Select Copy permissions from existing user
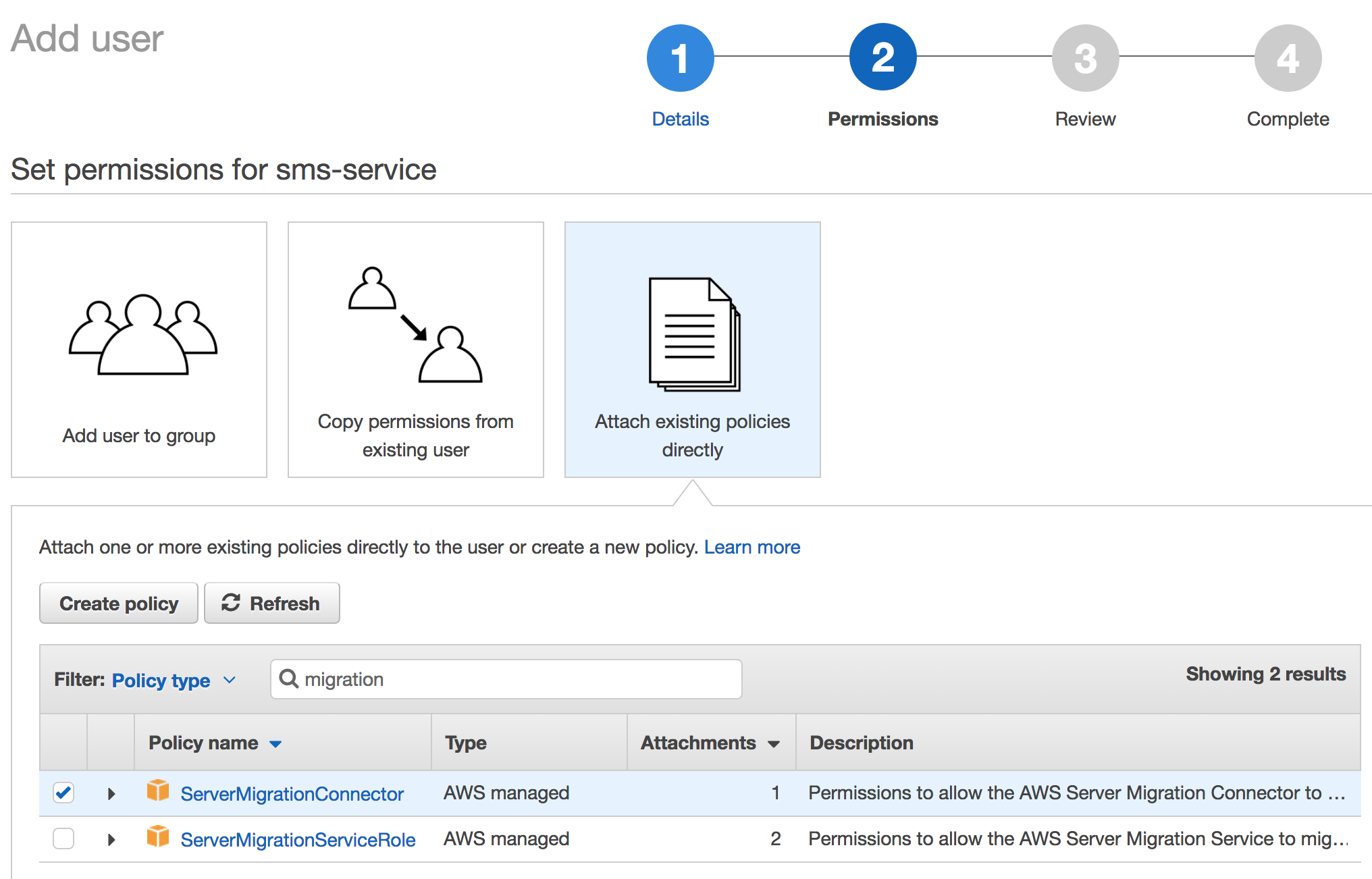The image size is (1372, 879). pyautogui.click(x=415, y=350)
